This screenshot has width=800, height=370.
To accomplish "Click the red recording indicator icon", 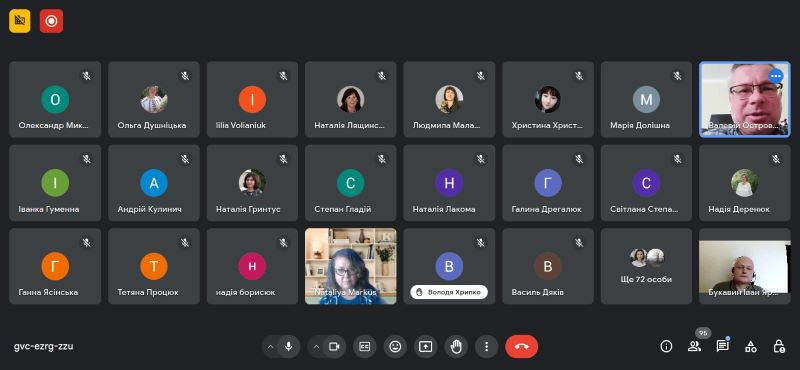I will (51, 21).
